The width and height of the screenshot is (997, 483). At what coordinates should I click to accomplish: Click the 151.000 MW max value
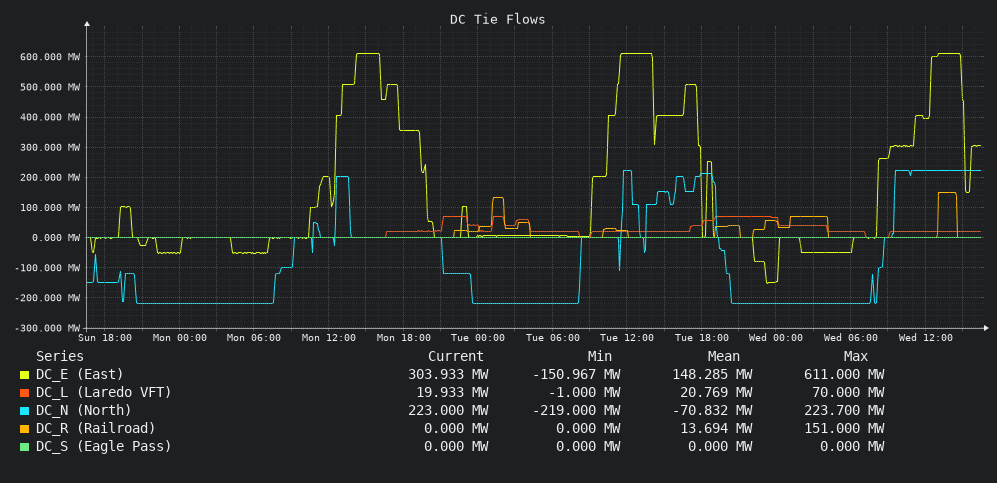click(x=844, y=428)
